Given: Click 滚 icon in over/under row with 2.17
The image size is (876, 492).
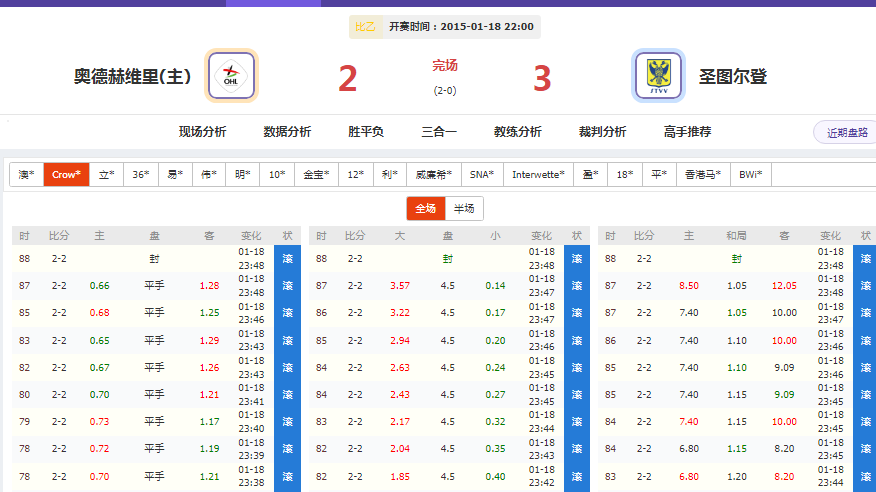Looking at the screenshot, I should coord(576,421).
